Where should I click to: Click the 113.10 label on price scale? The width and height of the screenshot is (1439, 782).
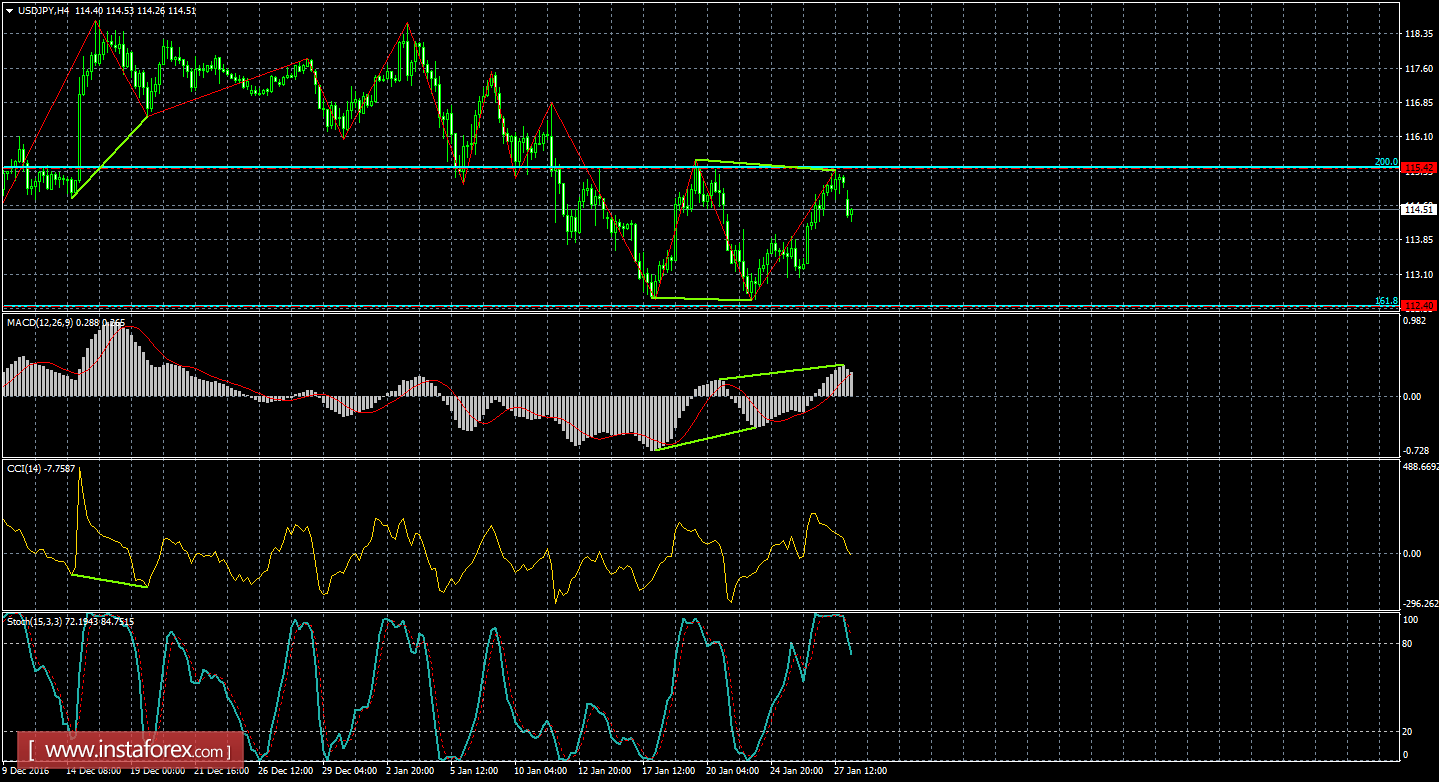click(1419, 274)
